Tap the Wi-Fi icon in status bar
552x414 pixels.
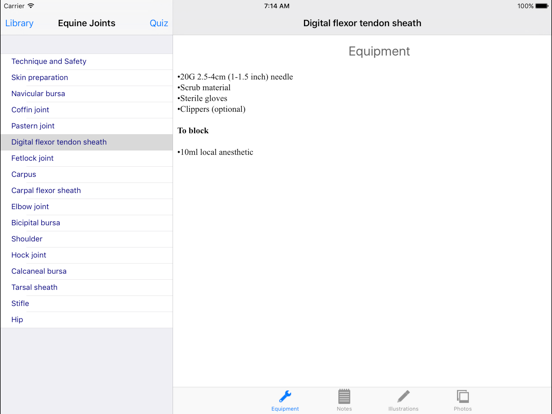coord(31,6)
